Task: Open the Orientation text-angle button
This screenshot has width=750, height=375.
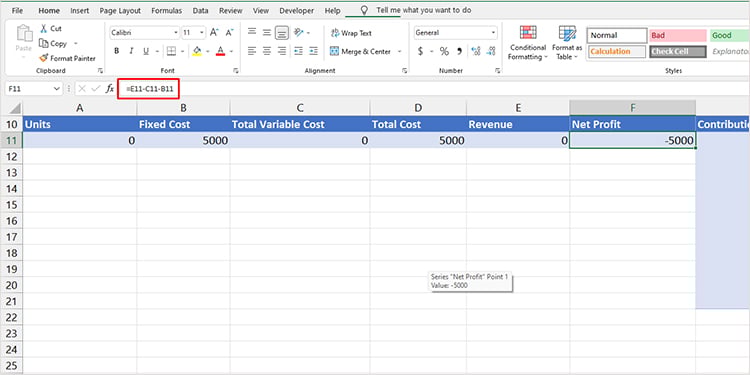Action: [299, 33]
